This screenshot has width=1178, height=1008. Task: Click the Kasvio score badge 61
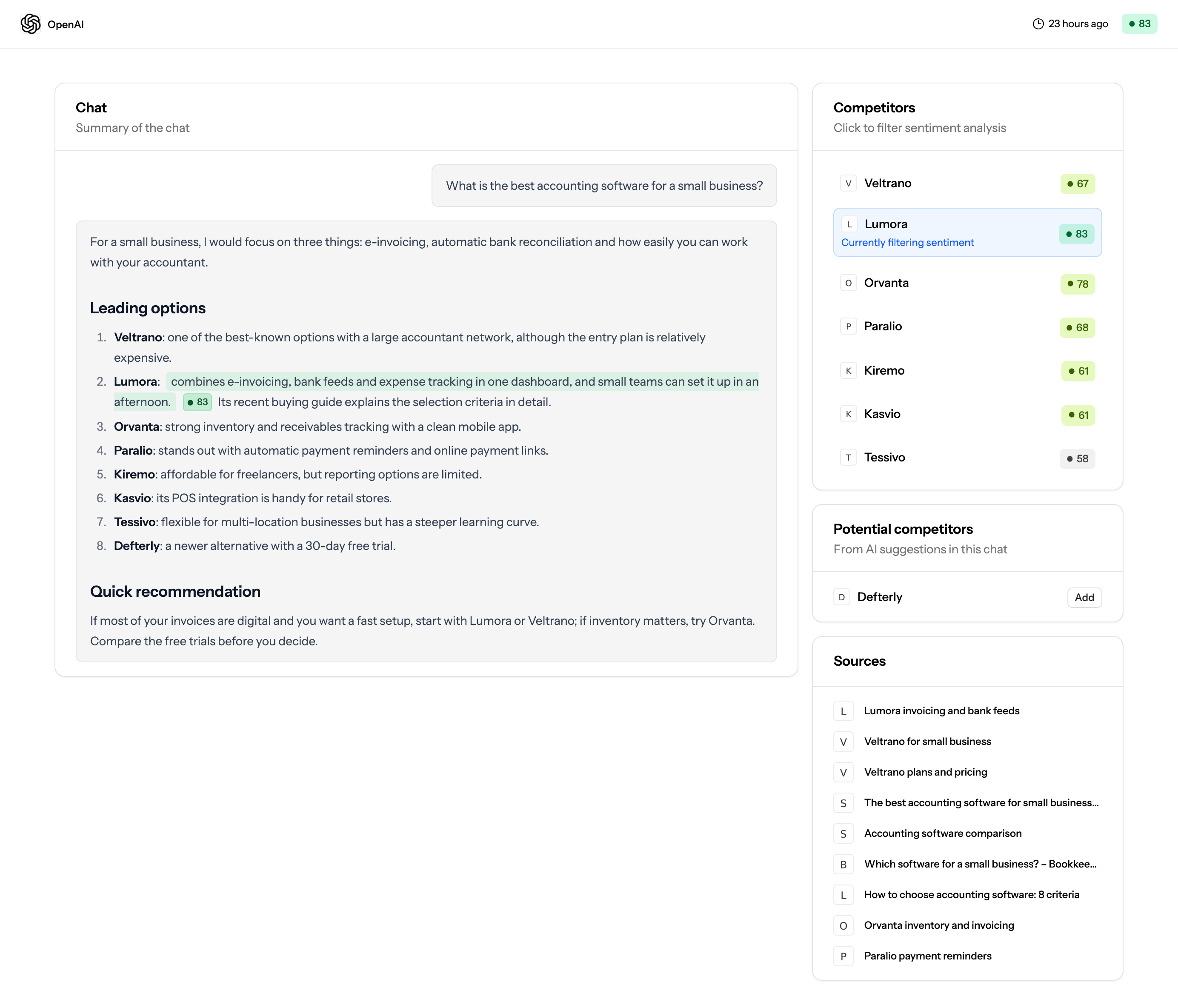tap(1078, 415)
